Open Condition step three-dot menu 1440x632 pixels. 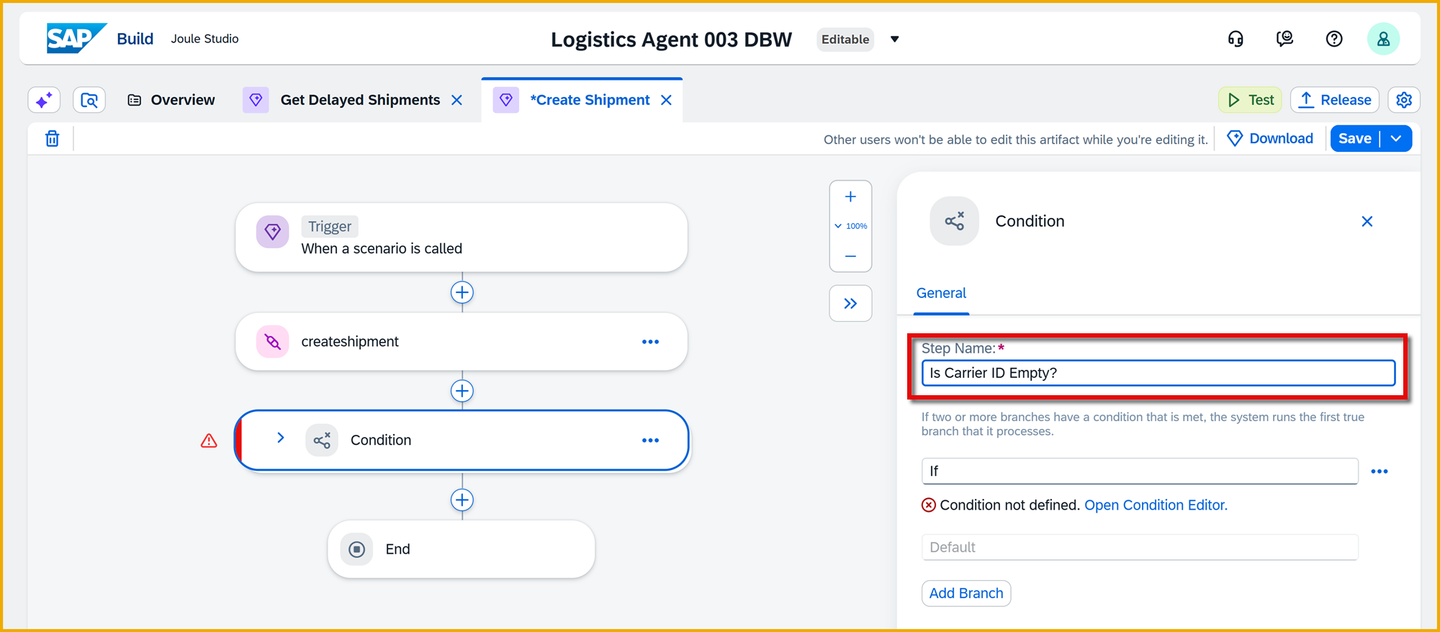click(x=651, y=440)
